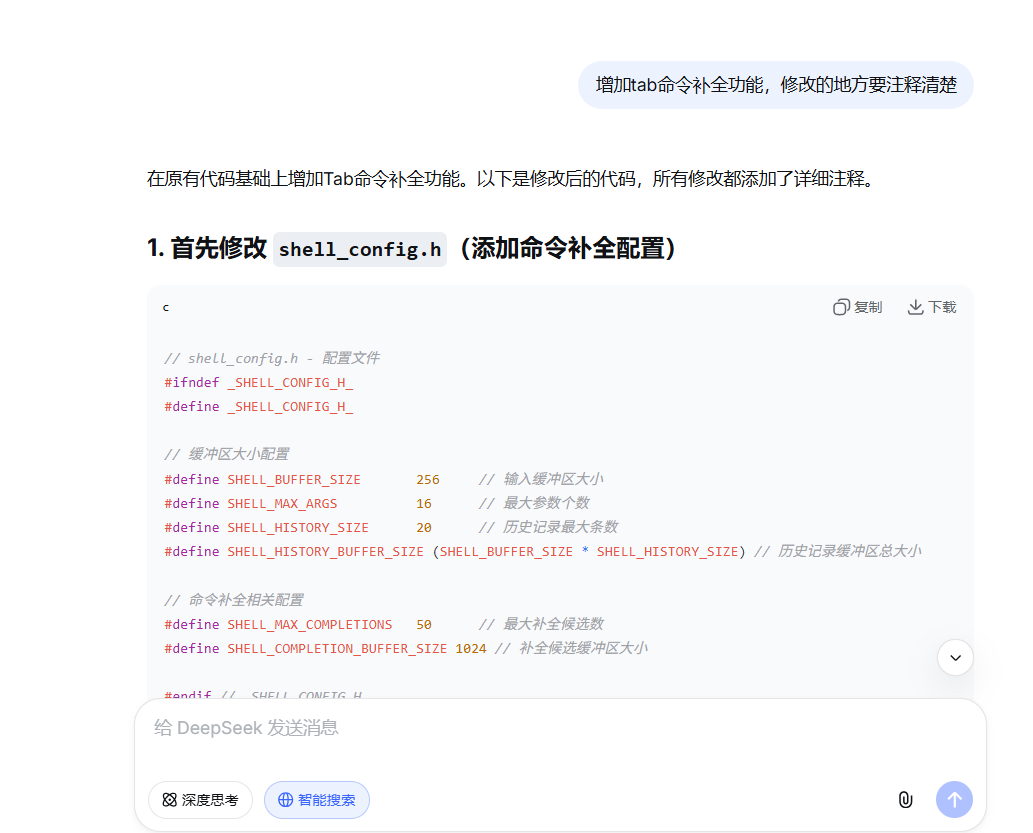Click inline code shell_config.h in the heading
This screenshot has width=1033, height=833.
360,249
